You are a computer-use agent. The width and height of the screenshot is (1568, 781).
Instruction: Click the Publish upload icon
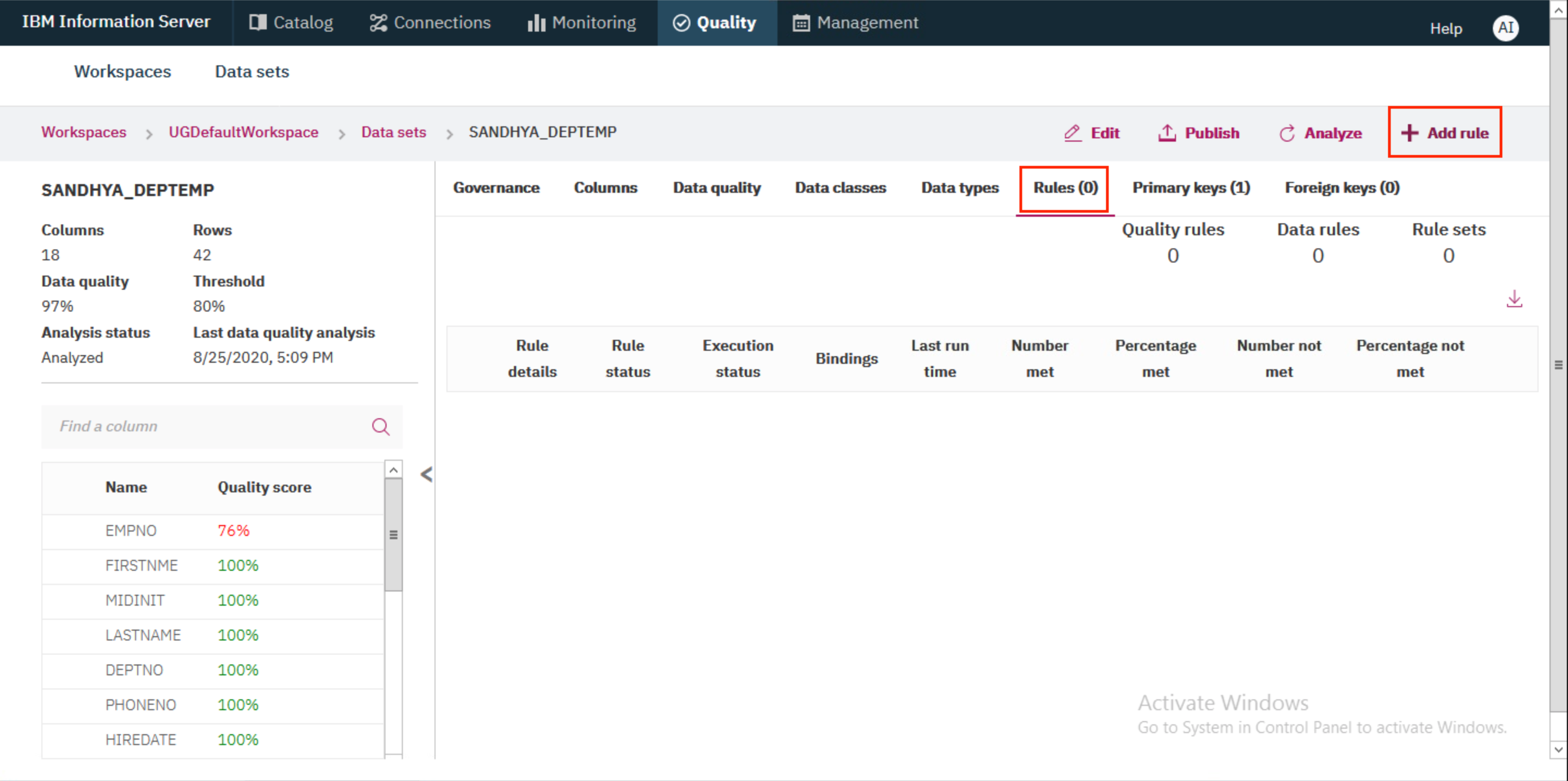(x=1166, y=133)
